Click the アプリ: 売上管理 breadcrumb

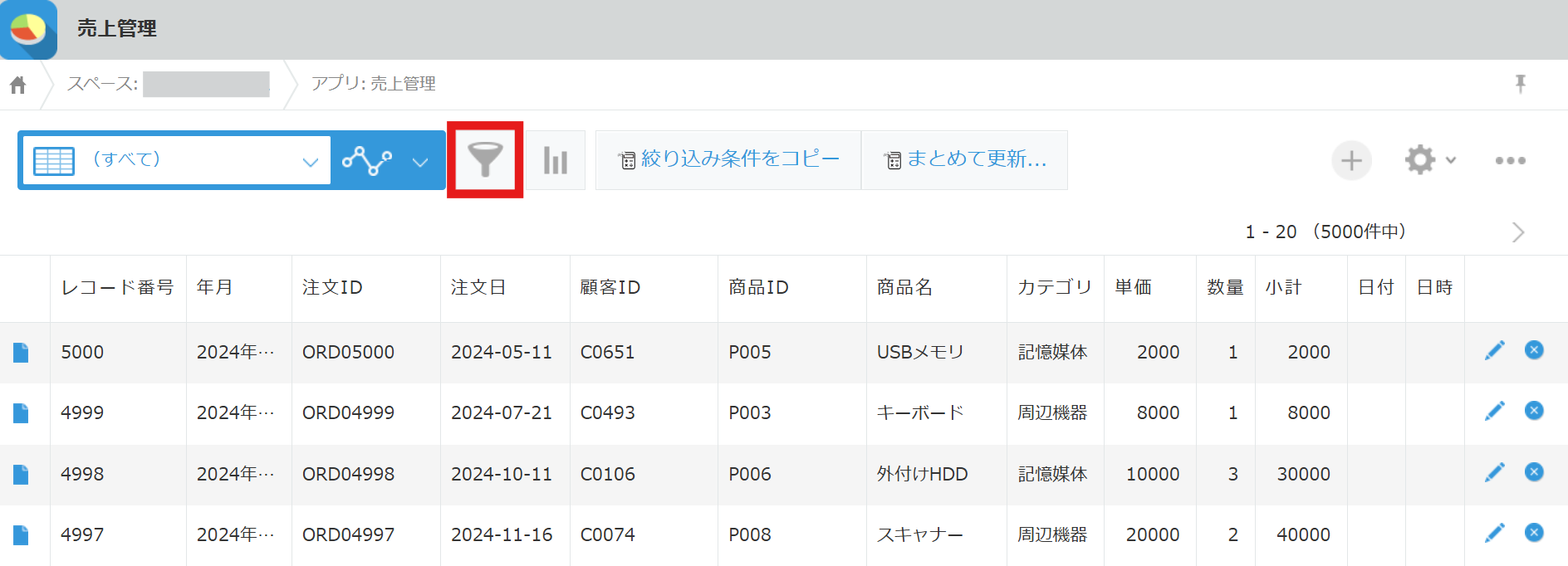(373, 84)
